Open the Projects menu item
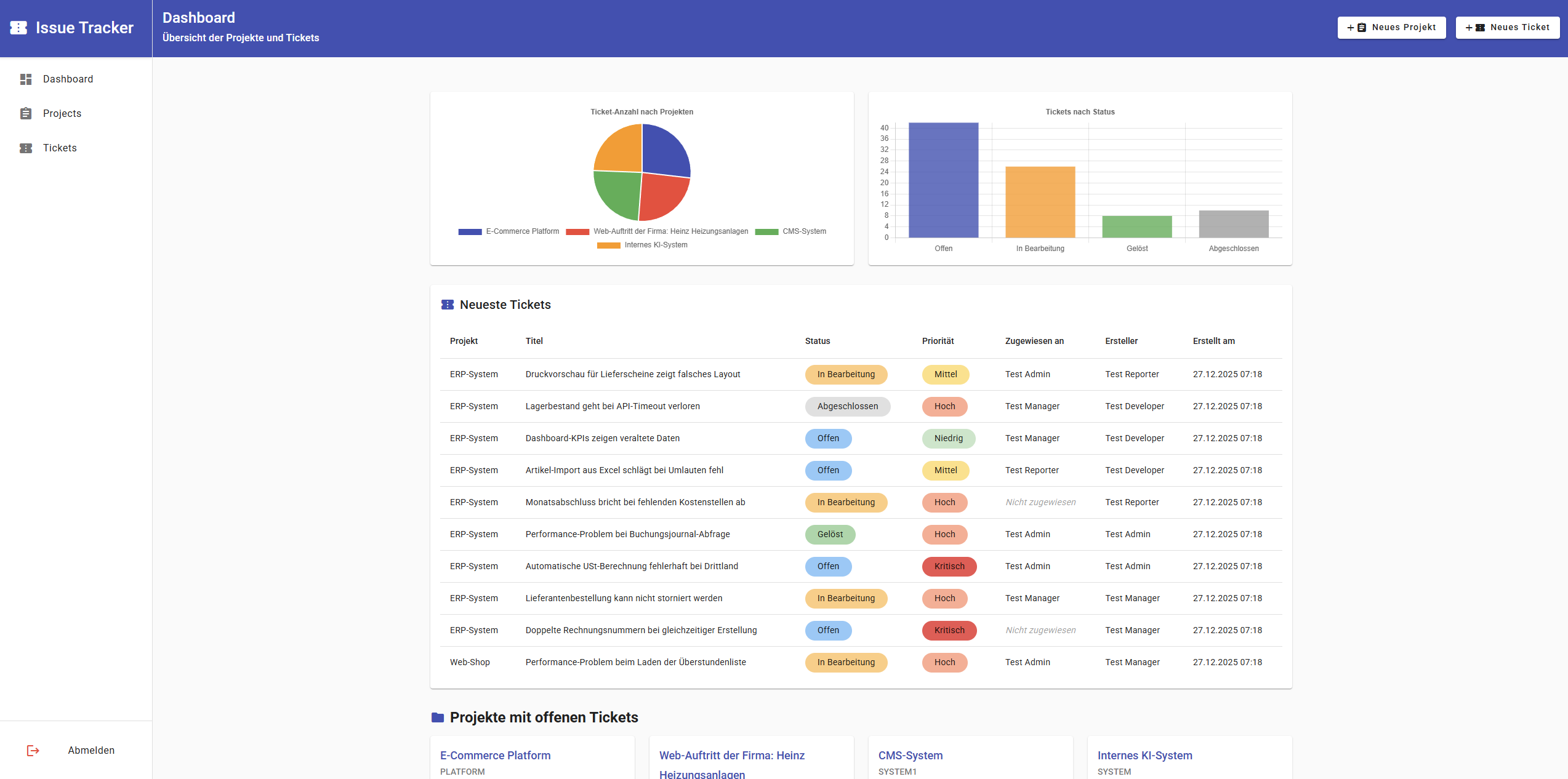The width and height of the screenshot is (1568, 779). click(x=76, y=114)
